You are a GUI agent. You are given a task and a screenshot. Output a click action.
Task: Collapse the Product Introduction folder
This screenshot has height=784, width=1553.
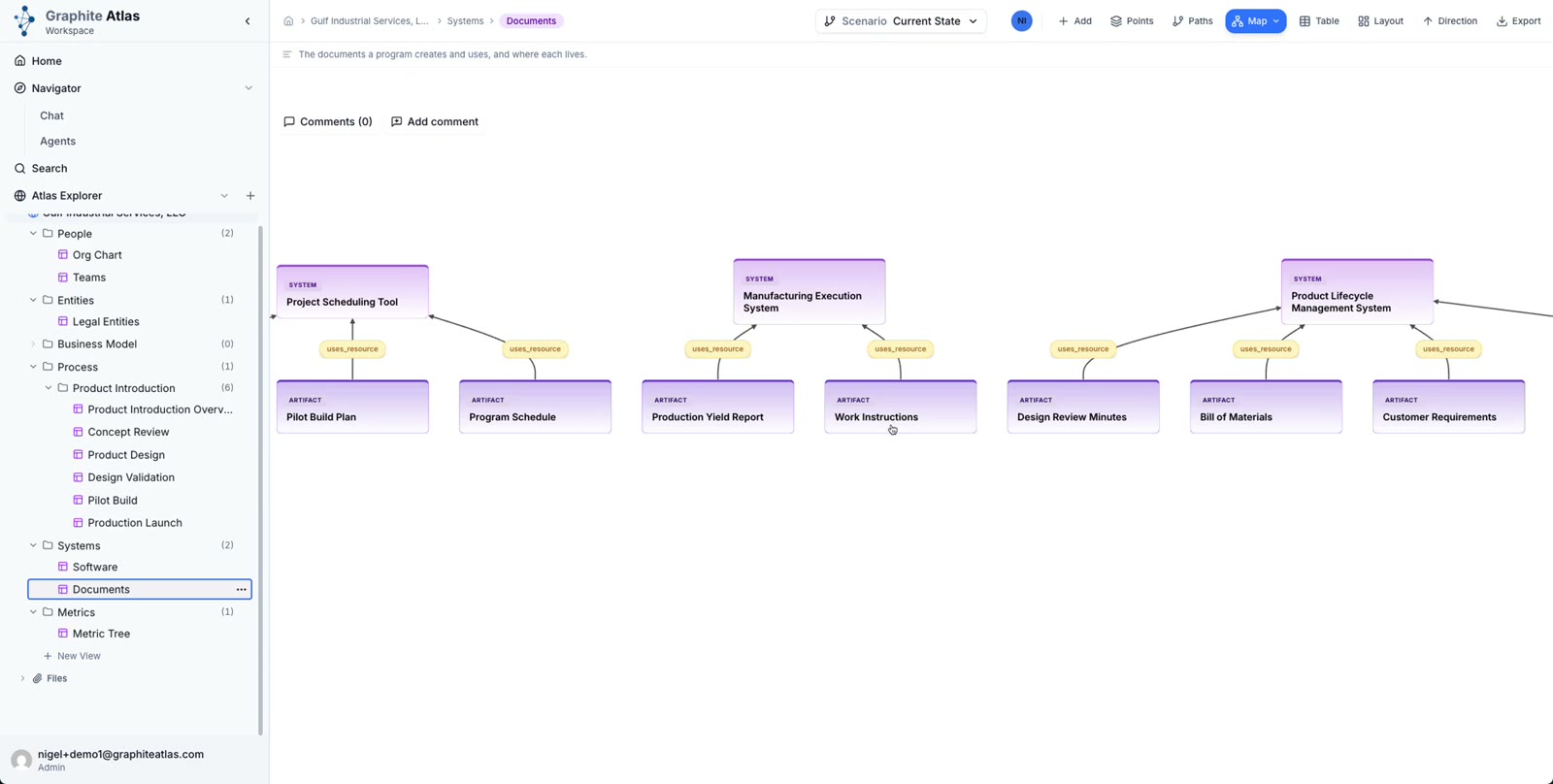tap(49, 388)
